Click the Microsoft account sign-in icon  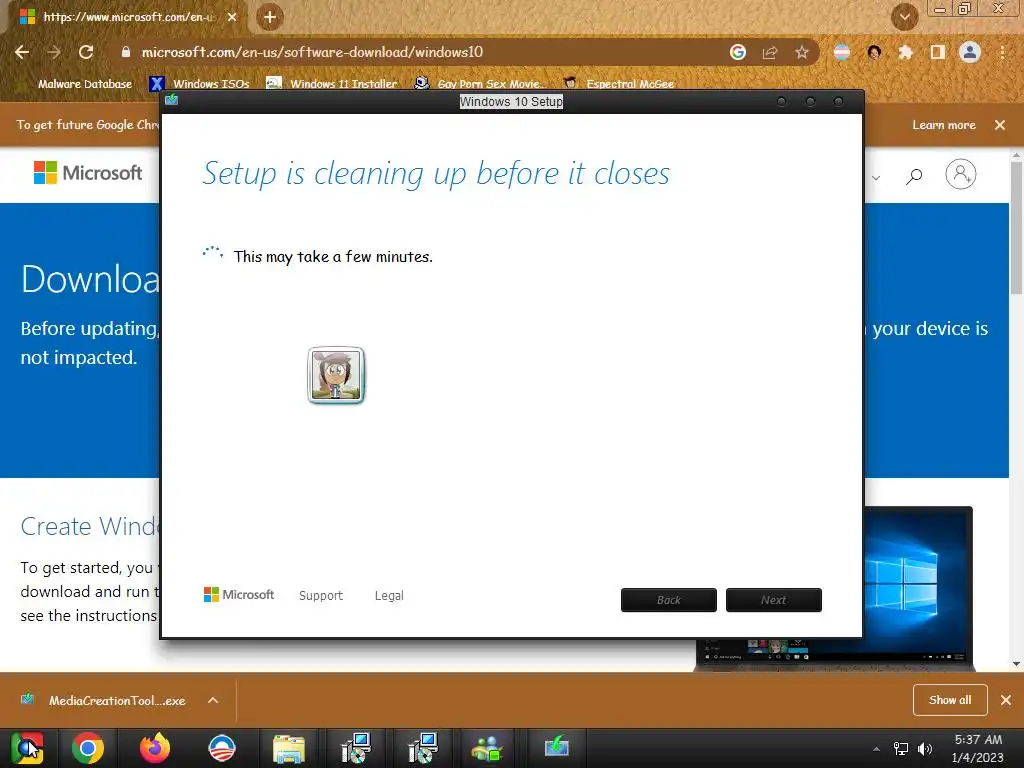[x=961, y=174]
